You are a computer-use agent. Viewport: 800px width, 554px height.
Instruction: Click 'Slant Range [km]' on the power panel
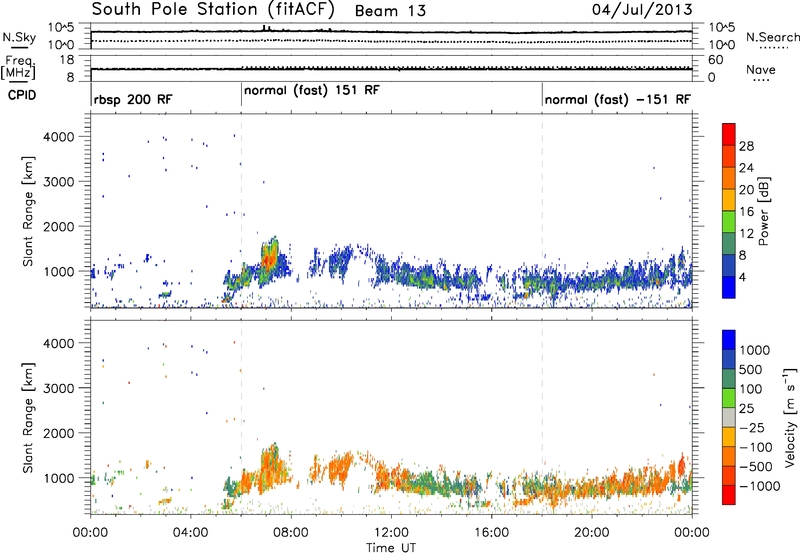point(28,211)
